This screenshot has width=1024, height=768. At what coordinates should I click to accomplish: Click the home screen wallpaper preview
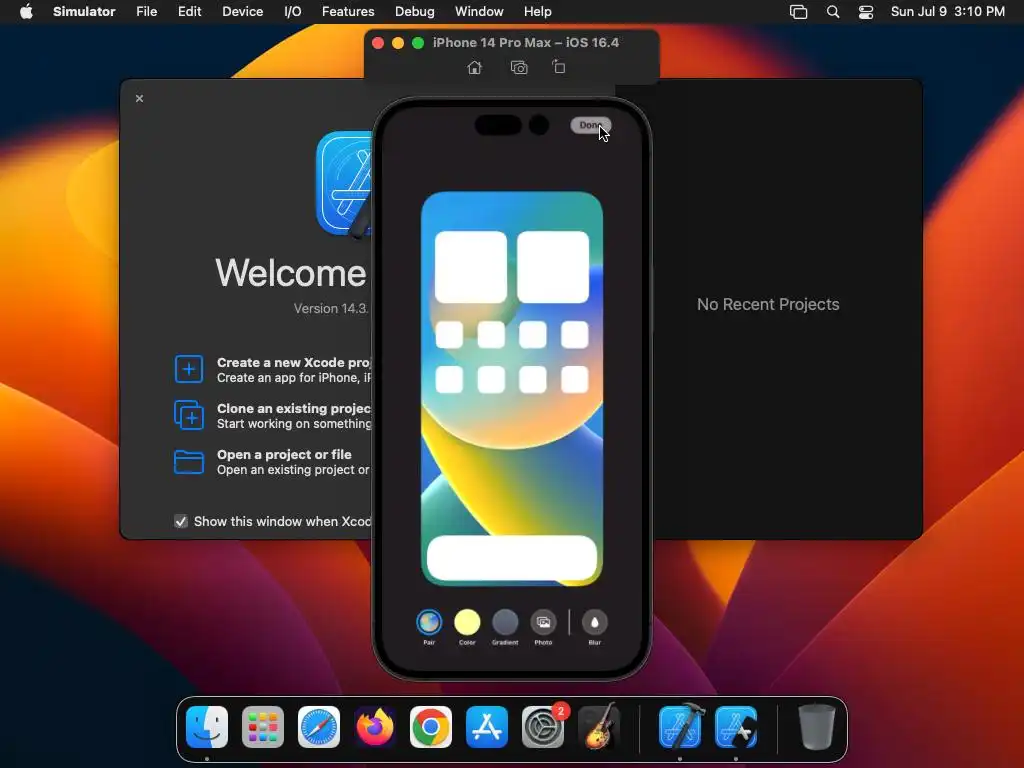(x=512, y=389)
